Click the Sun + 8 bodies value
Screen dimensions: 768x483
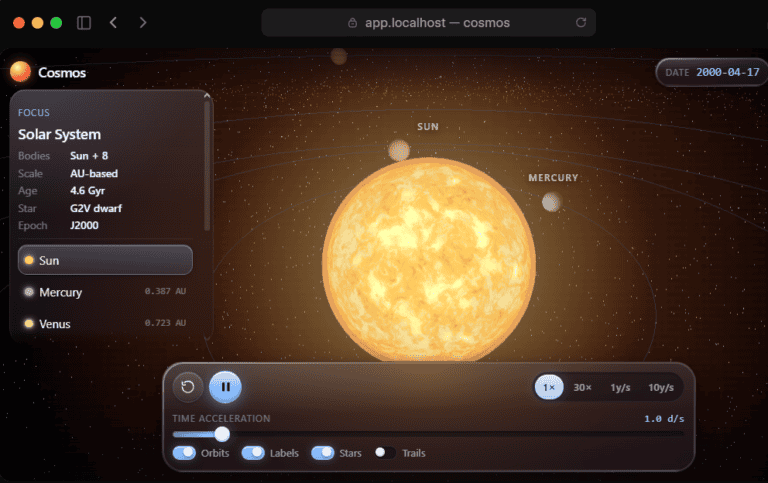(x=89, y=156)
